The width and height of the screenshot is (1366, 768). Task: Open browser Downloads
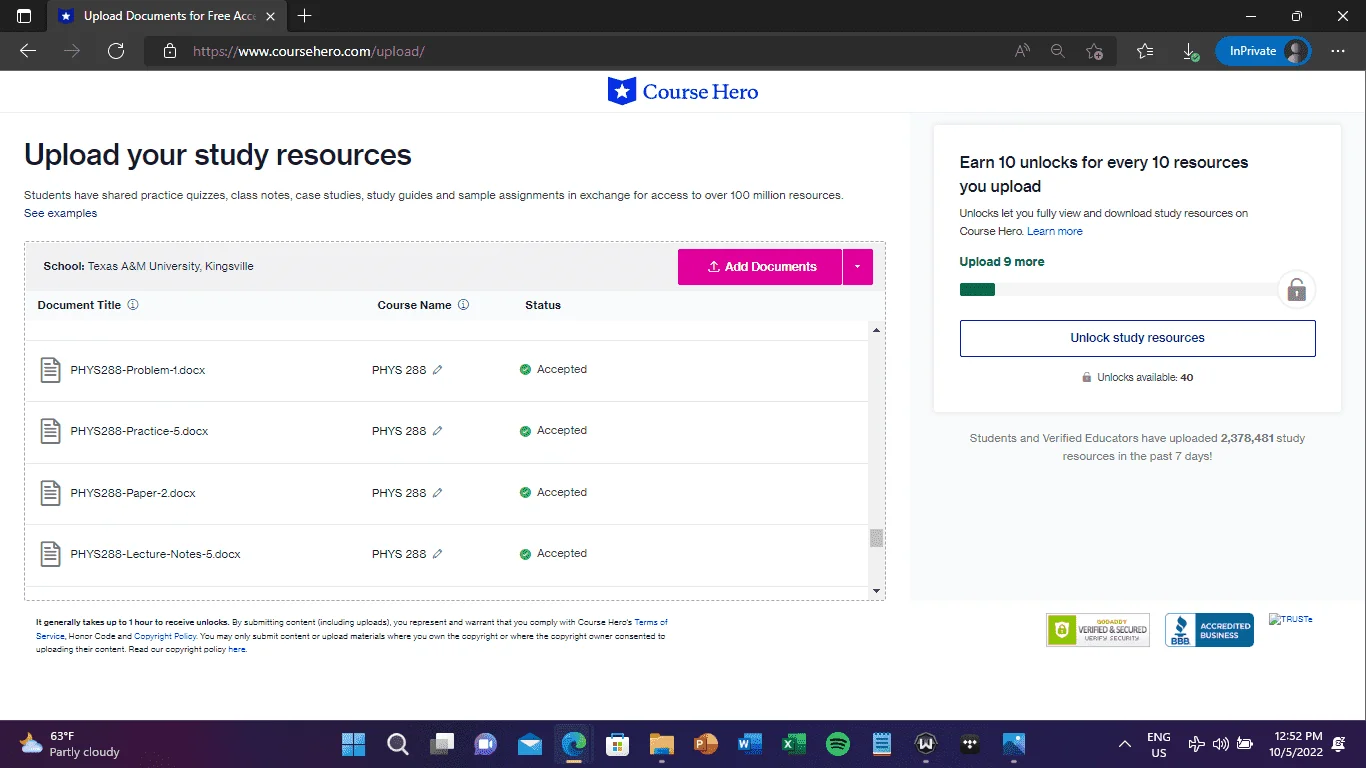(1190, 51)
